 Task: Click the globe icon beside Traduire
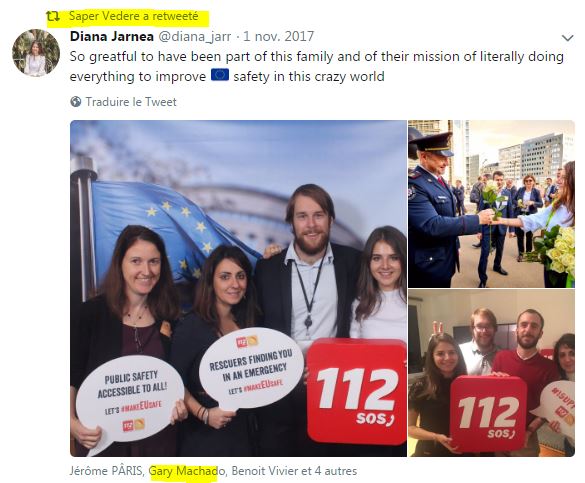click(76, 102)
